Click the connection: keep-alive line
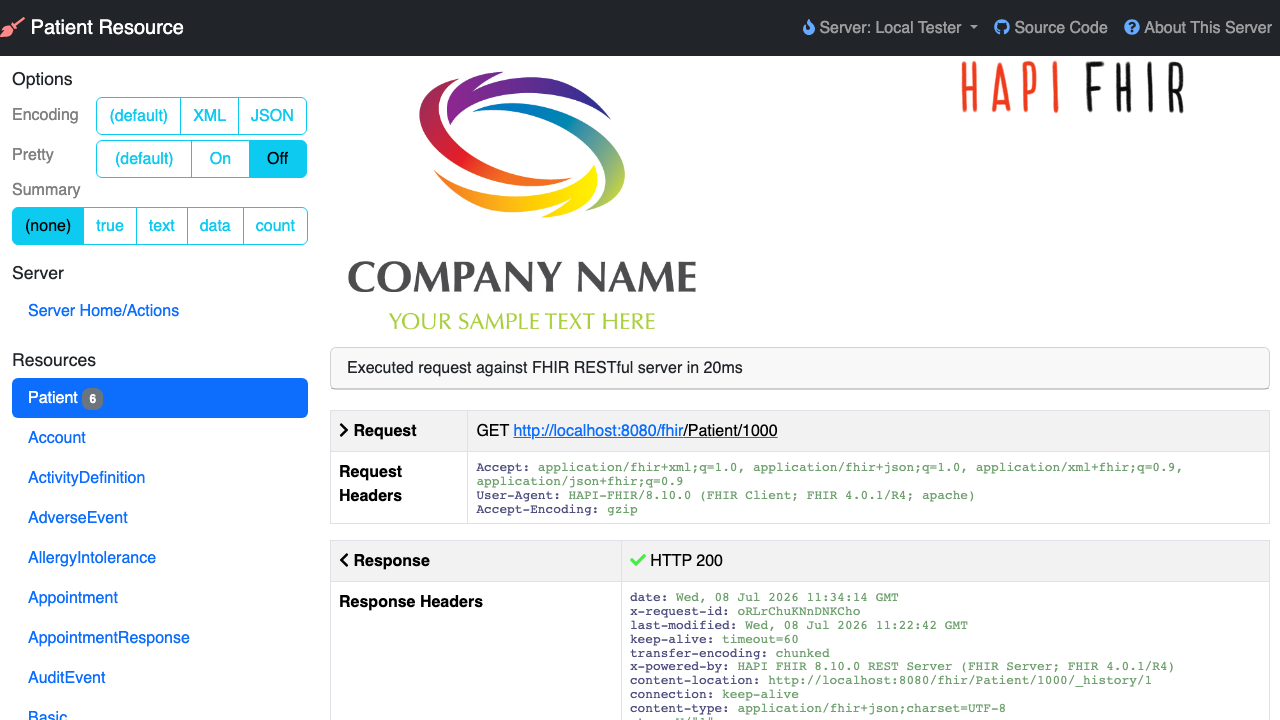The height and width of the screenshot is (720, 1280). click(x=714, y=694)
